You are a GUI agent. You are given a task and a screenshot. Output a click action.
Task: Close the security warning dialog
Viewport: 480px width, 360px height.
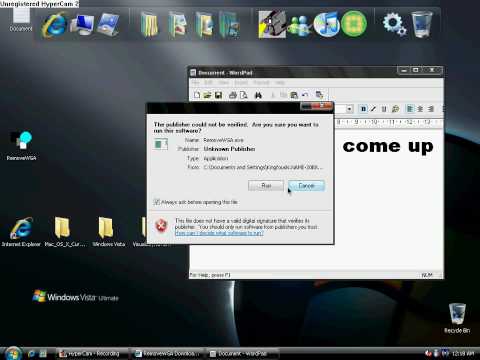322,106
